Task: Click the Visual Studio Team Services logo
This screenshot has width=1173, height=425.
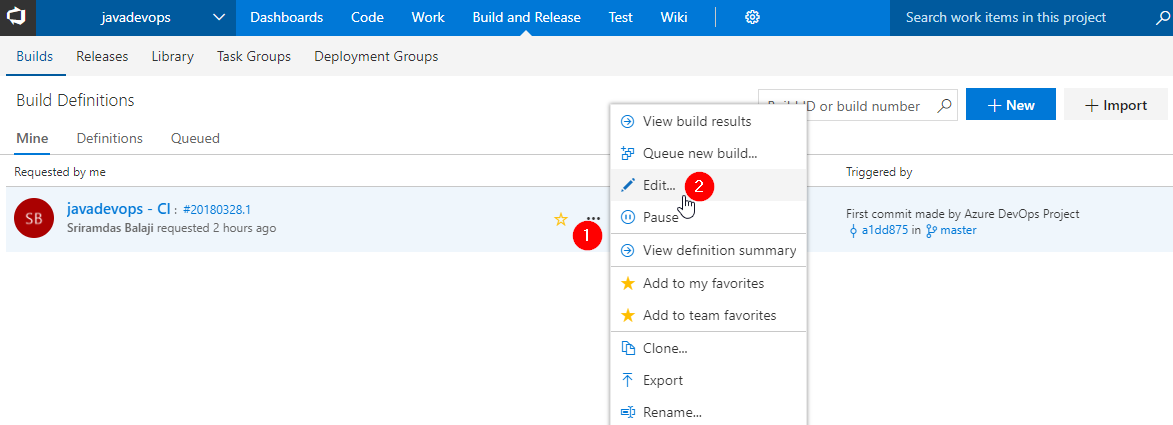Action: point(17,17)
